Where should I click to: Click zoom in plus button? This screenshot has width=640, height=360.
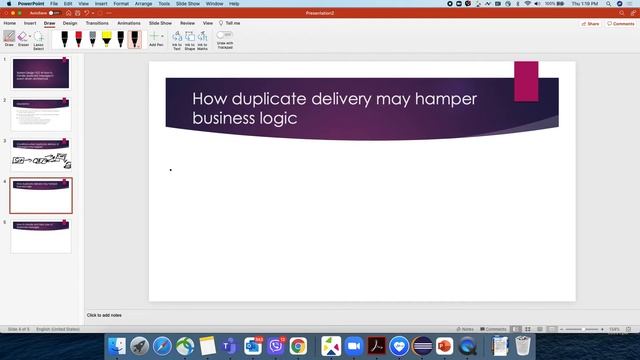click(x=602, y=329)
